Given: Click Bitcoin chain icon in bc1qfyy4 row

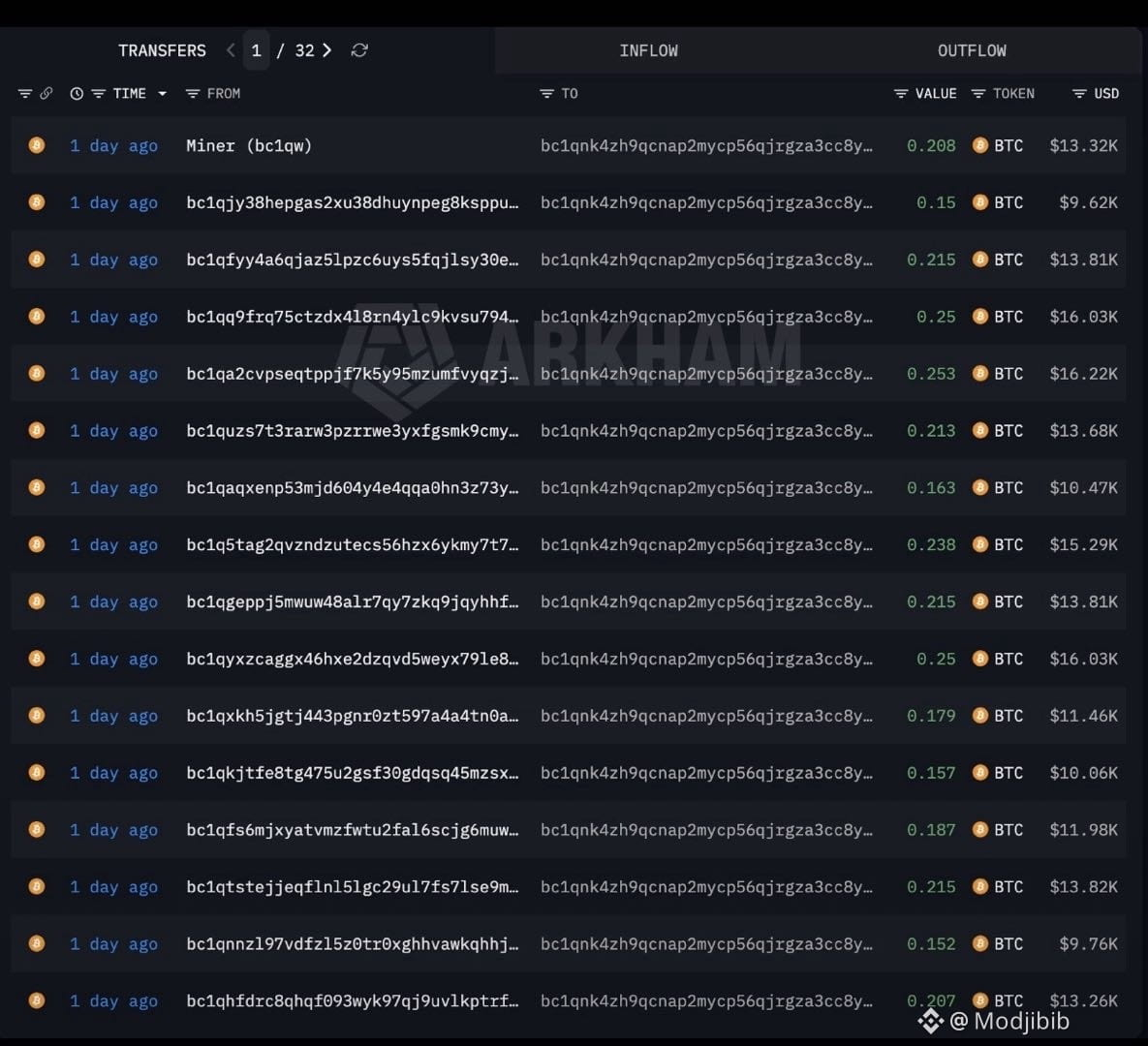Looking at the screenshot, I should (37, 260).
